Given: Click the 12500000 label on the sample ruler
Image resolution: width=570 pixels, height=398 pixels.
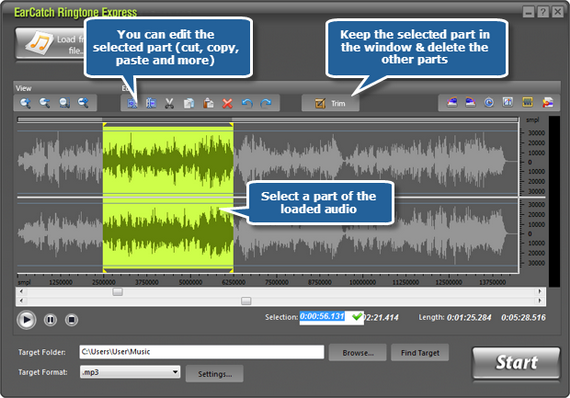Looking at the screenshot, I should 449,282.
